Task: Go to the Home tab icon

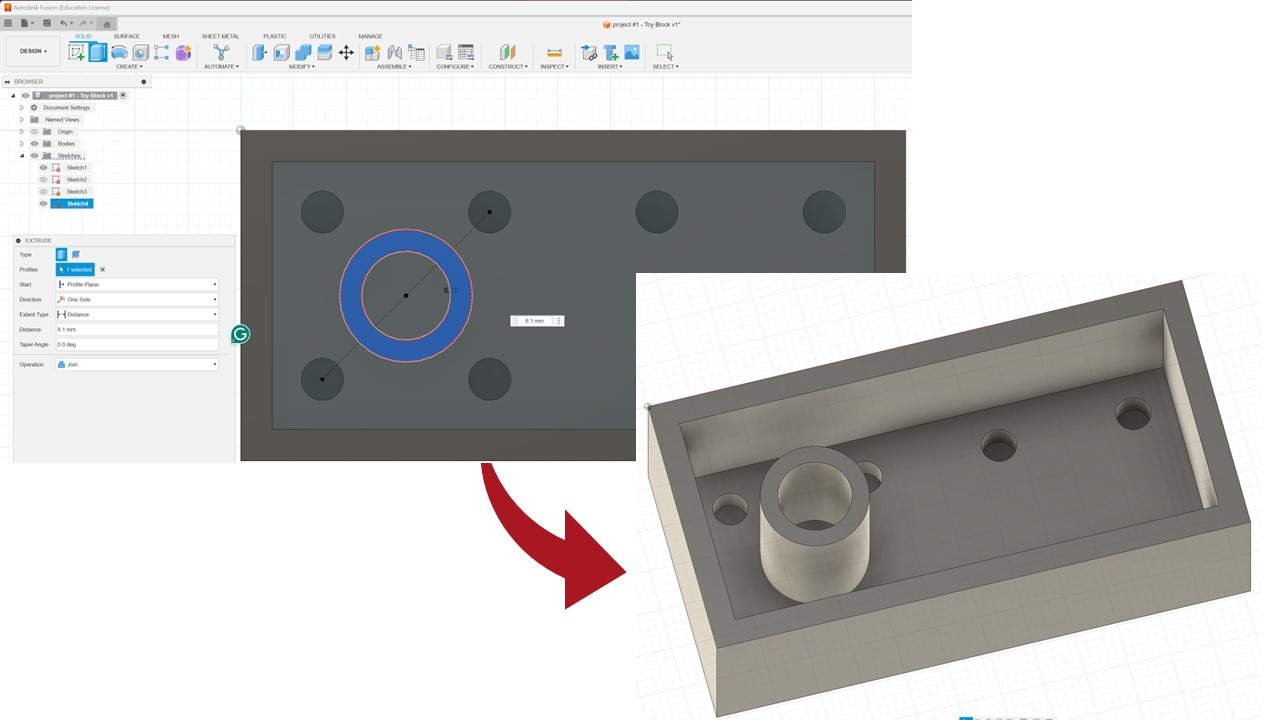Action: pyautogui.click(x=107, y=24)
